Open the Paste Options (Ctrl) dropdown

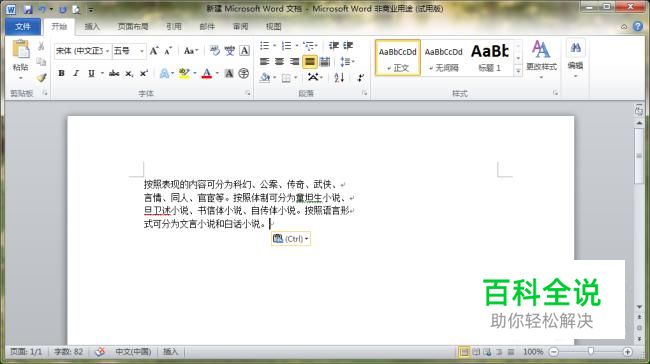click(x=291, y=239)
